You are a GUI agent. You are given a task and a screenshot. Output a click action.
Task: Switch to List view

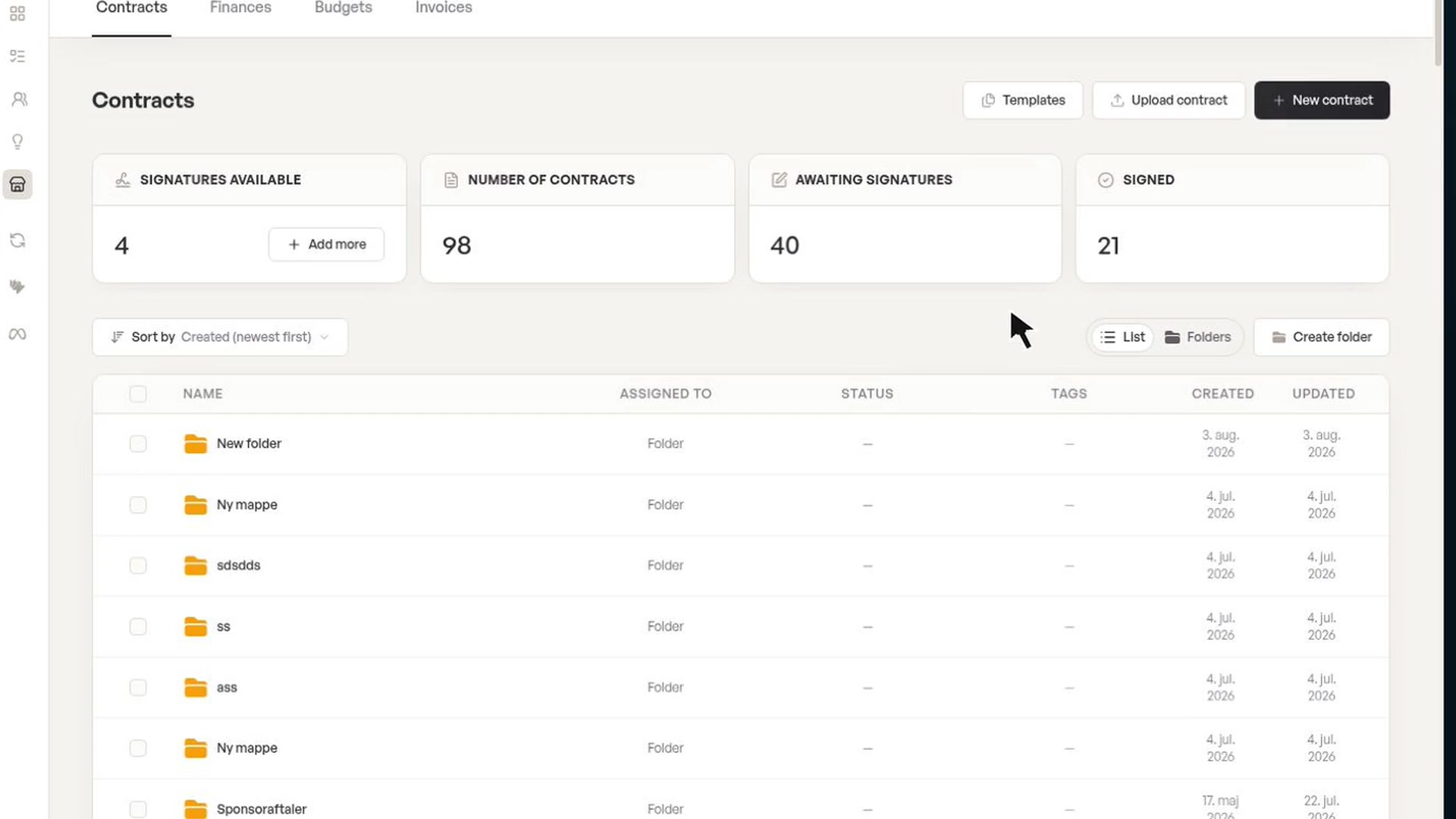[x=1122, y=337]
